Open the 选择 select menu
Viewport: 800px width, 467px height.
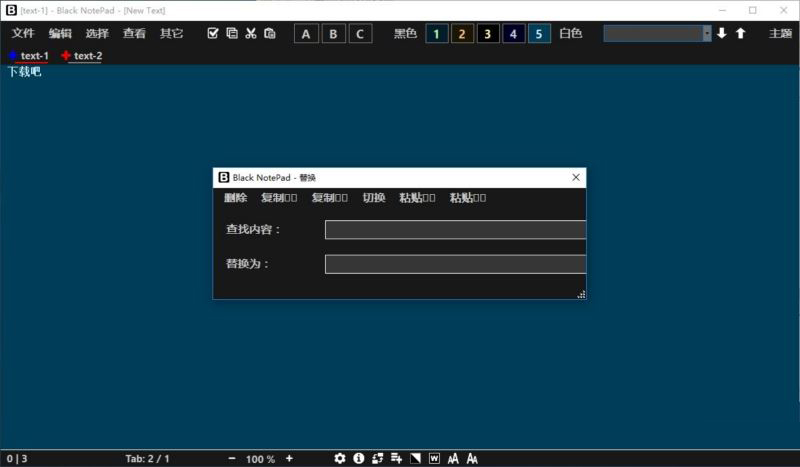click(97, 33)
